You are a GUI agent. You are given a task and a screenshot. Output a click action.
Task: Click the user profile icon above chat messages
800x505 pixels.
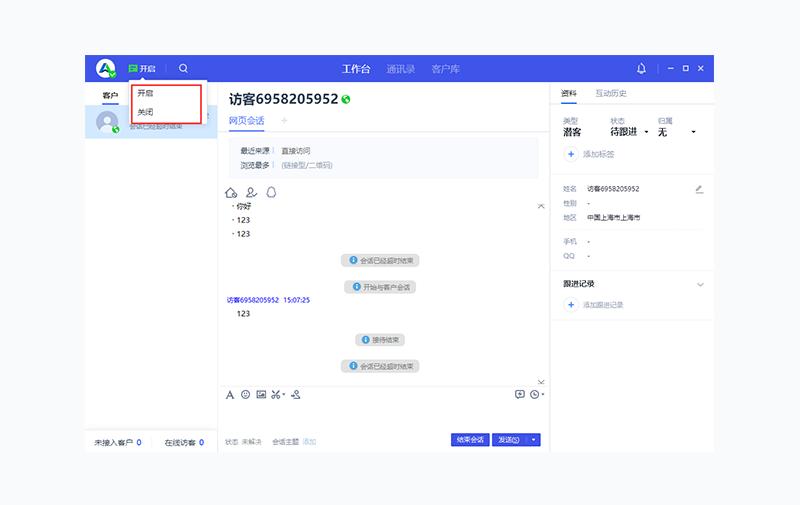coord(251,192)
